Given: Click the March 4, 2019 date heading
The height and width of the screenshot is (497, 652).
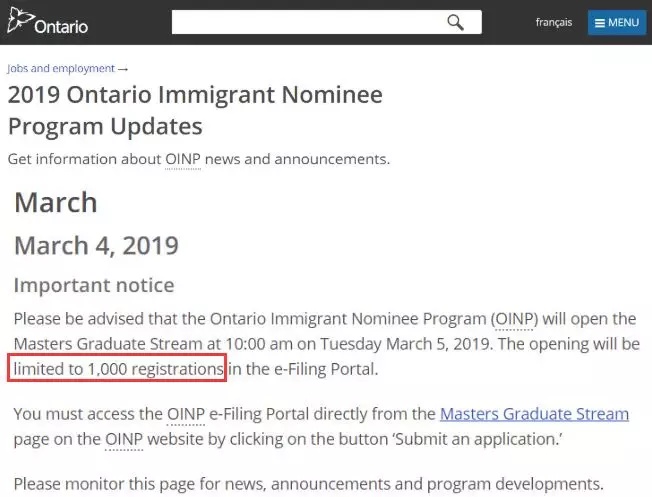Looking at the screenshot, I should pyautogui.click(x=96, y=245).
